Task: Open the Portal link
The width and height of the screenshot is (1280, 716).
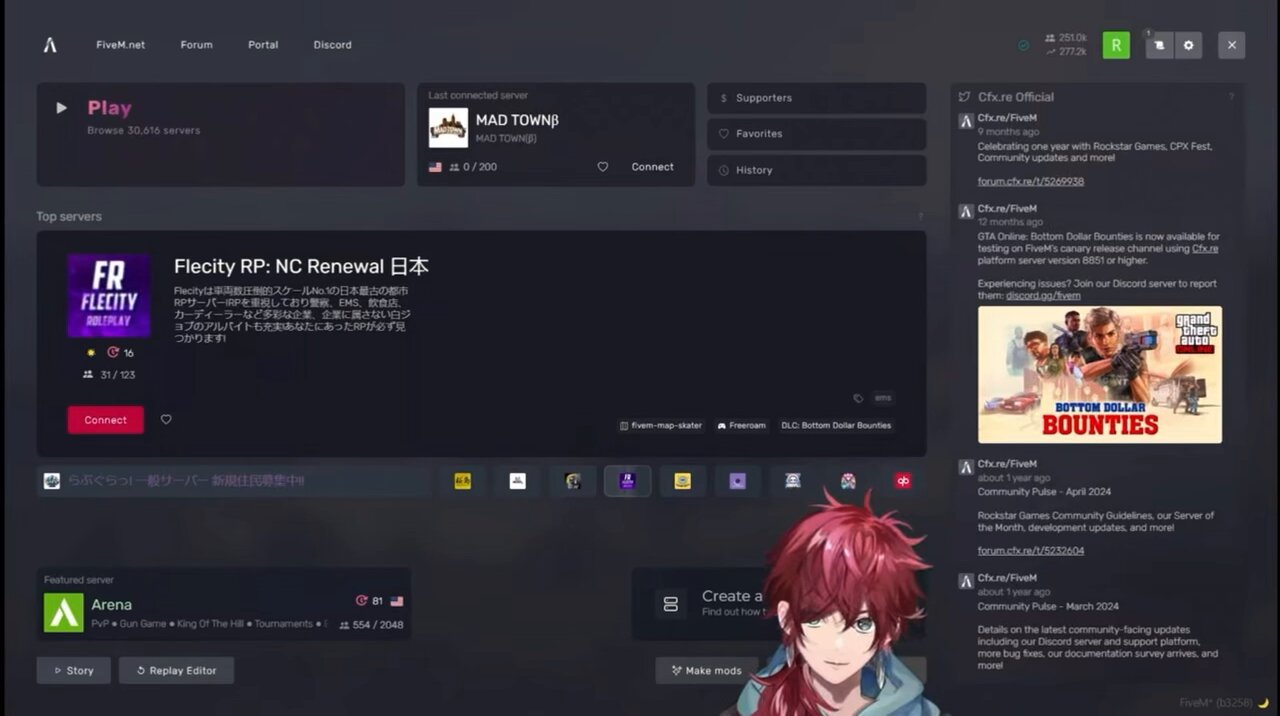Action: (263, 45)
